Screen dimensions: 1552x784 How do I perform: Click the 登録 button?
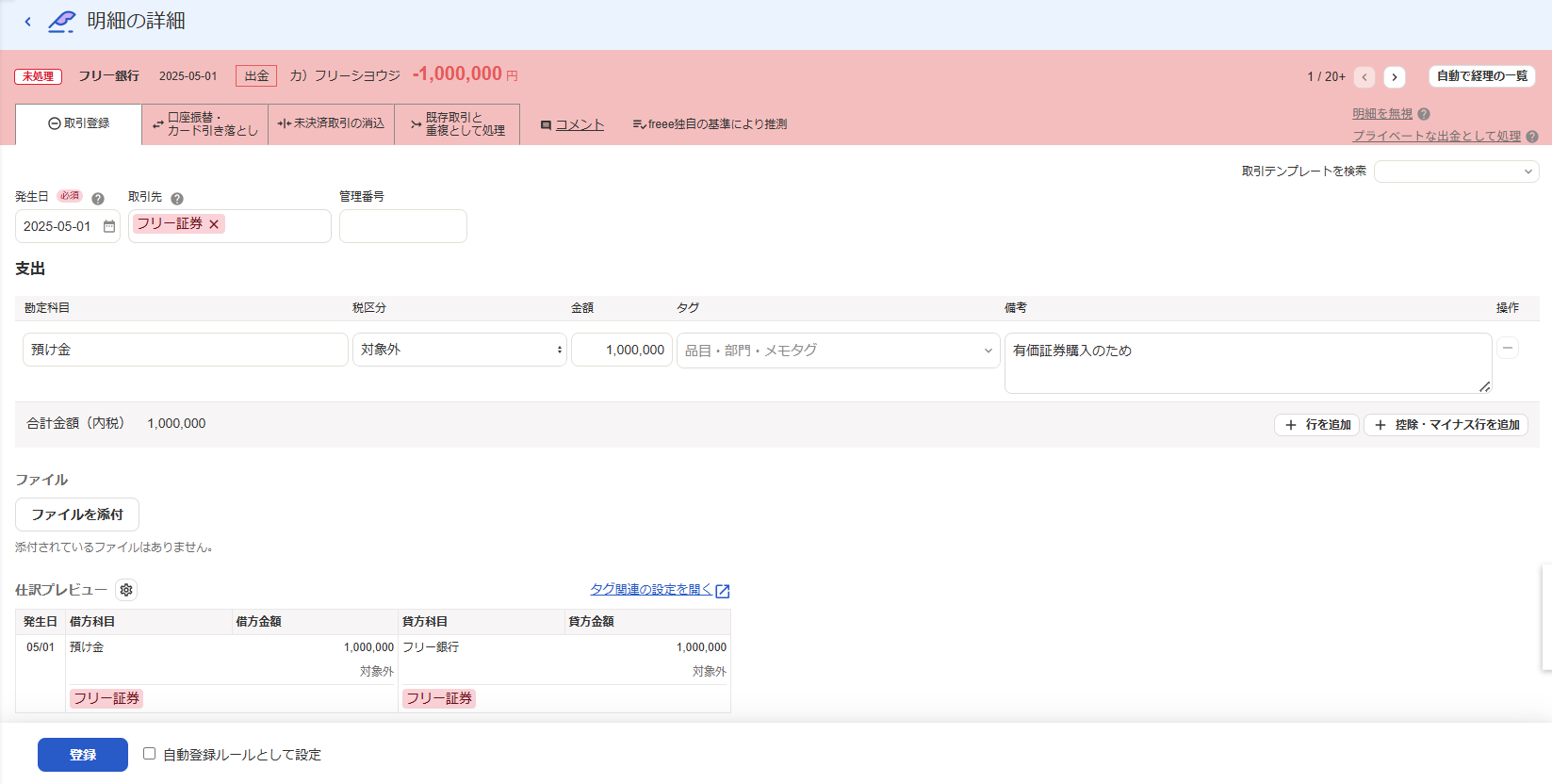coord(83,755)
